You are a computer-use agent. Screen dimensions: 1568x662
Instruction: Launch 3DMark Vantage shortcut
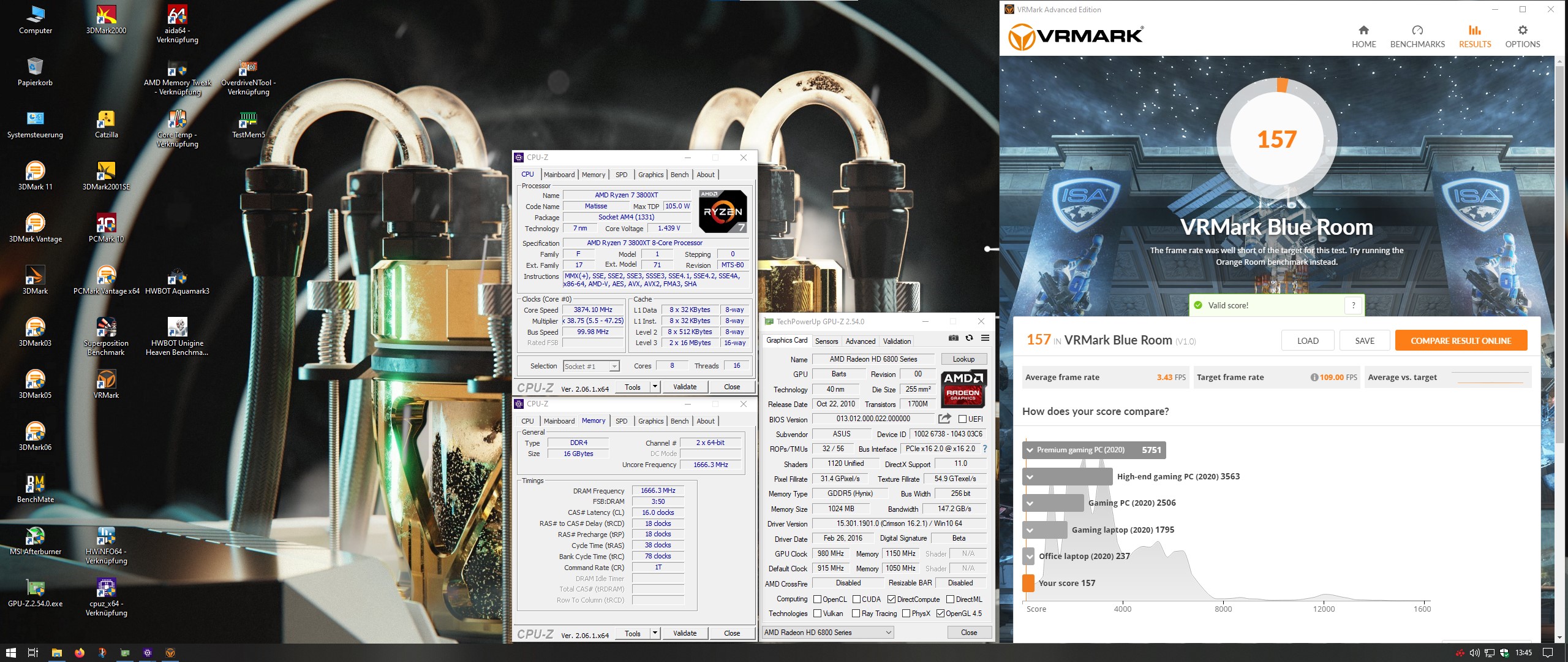point(35,228)
